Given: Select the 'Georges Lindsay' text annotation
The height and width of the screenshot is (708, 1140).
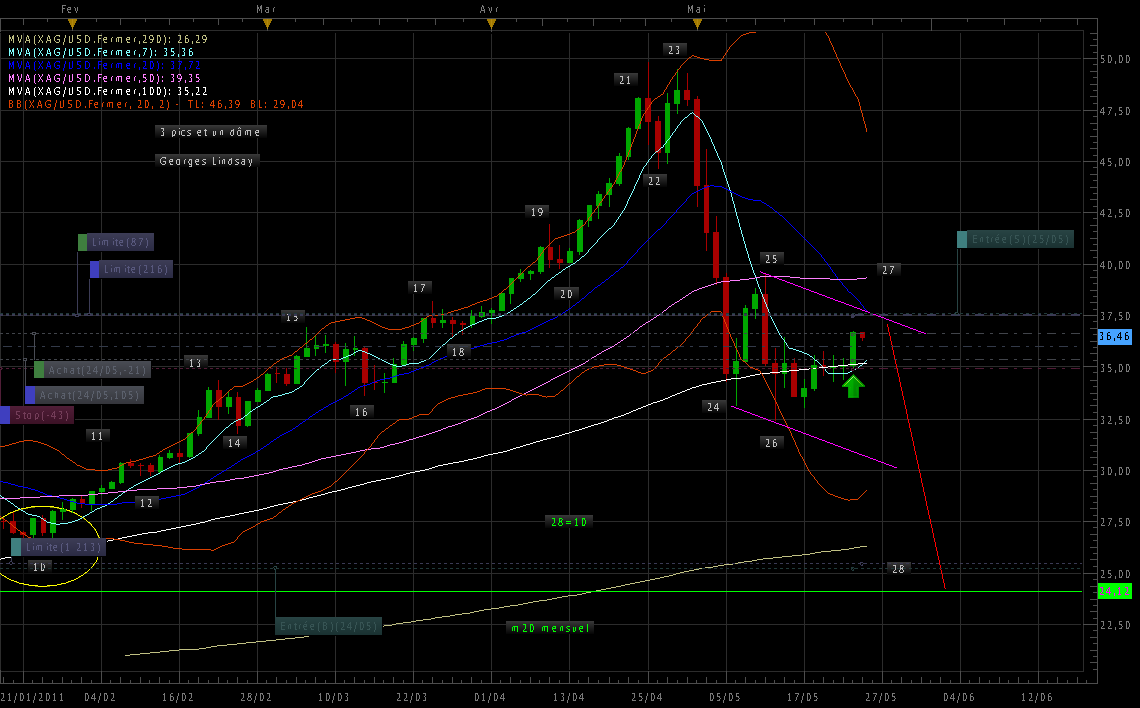Looking at the screenshot, I should (x=208, y=160).
